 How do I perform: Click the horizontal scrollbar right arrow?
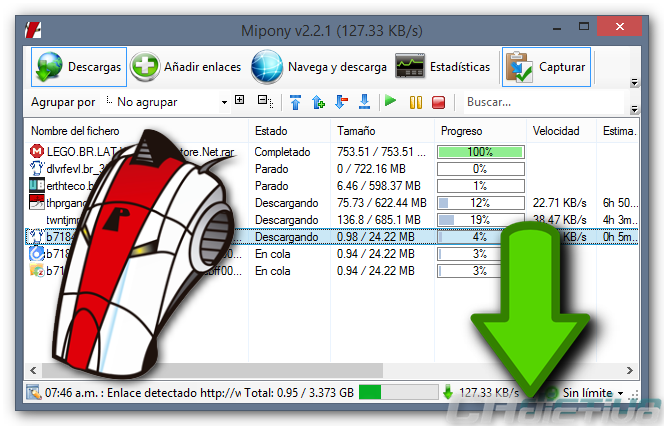point(630,371)
